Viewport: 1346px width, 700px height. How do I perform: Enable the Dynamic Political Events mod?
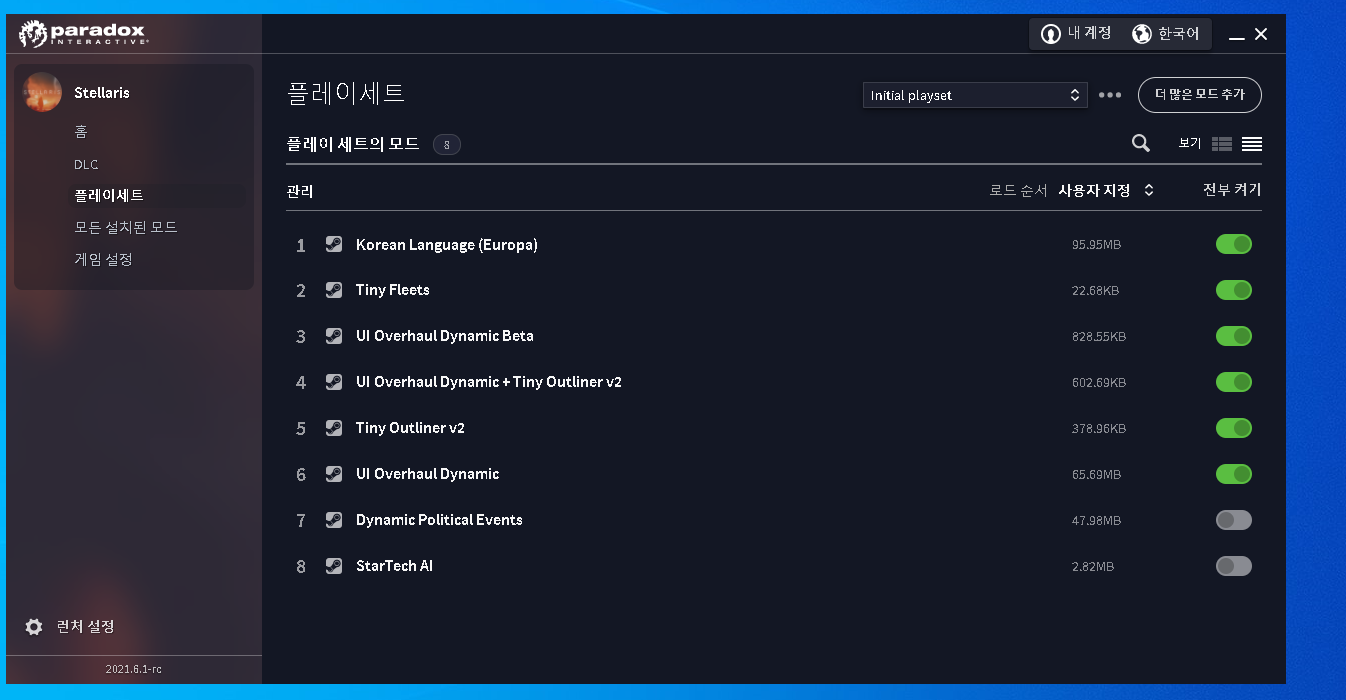(1234, 520)
